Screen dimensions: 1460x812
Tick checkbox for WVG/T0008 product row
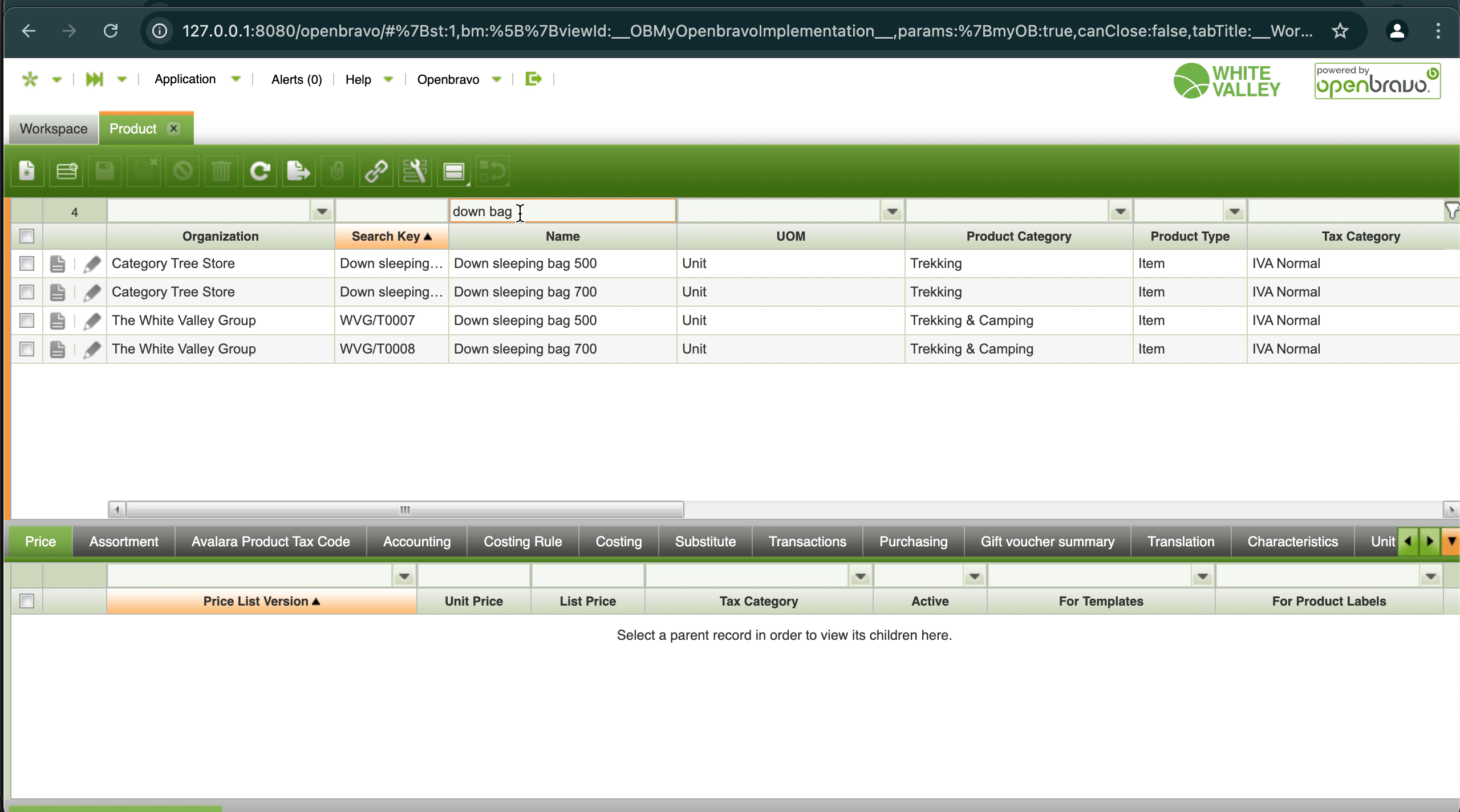(27, 349)
